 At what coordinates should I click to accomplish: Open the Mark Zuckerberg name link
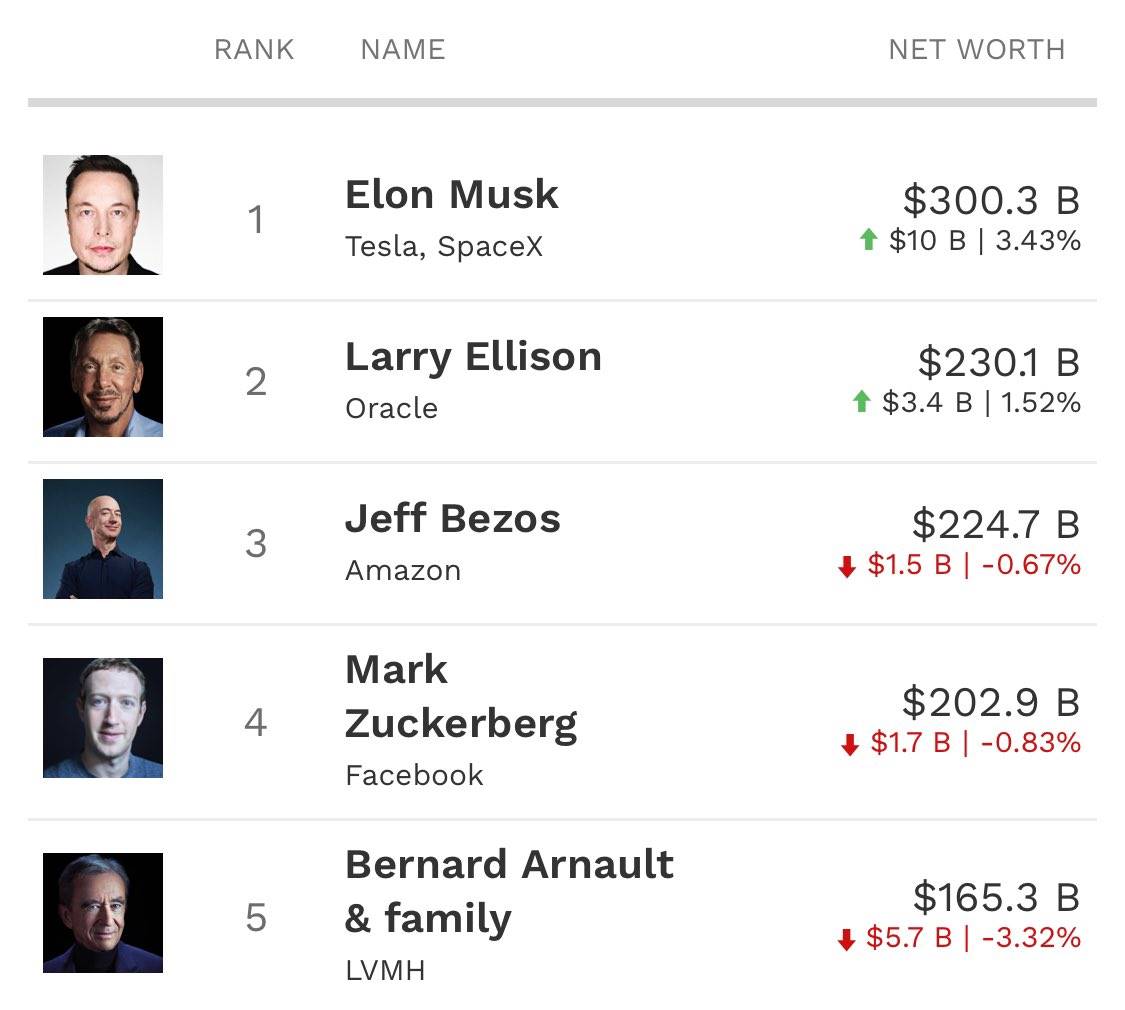460,696
